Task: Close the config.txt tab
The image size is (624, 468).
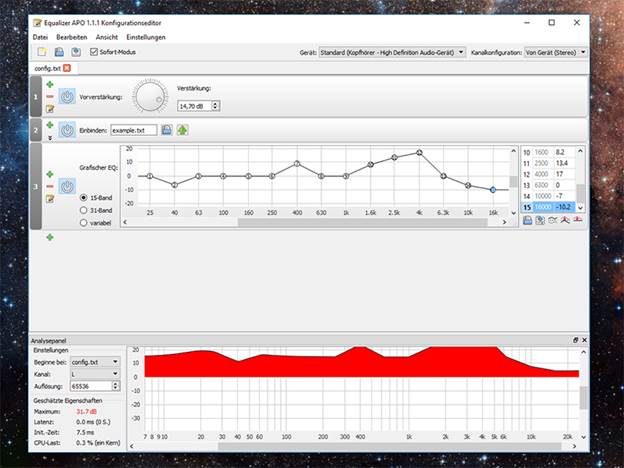Action: (68, 68)
